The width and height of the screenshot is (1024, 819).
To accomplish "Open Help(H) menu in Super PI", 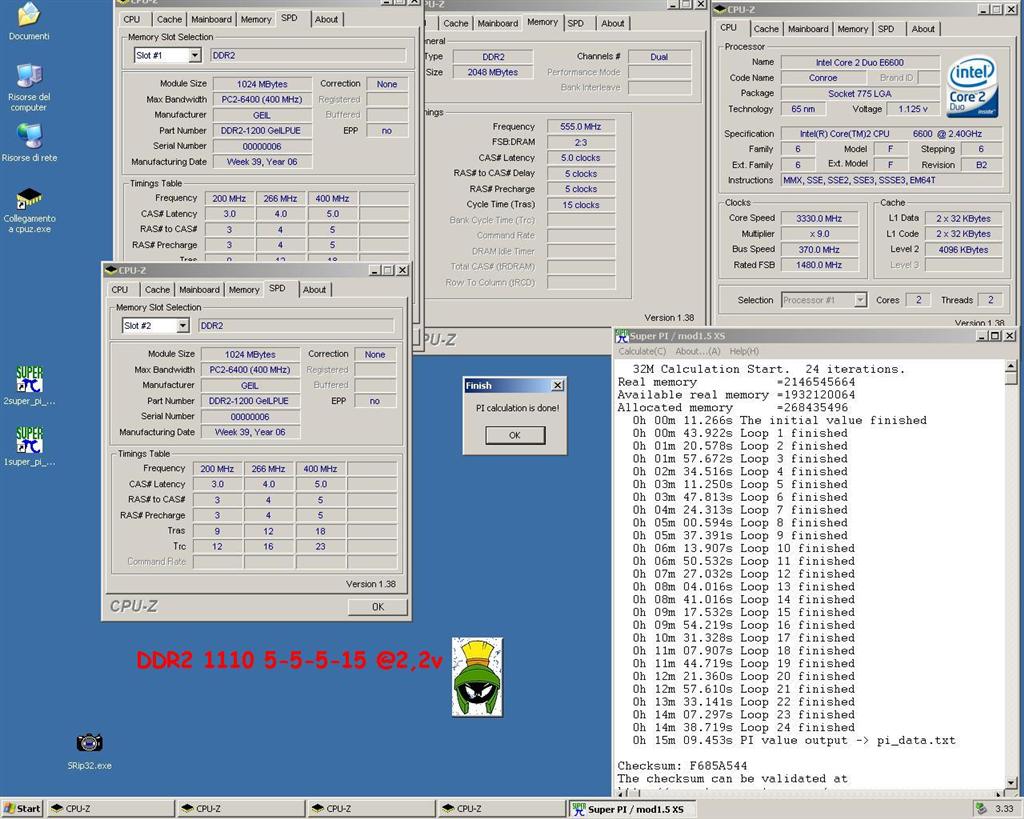I will pyautogui.click(x=744, y=351).
